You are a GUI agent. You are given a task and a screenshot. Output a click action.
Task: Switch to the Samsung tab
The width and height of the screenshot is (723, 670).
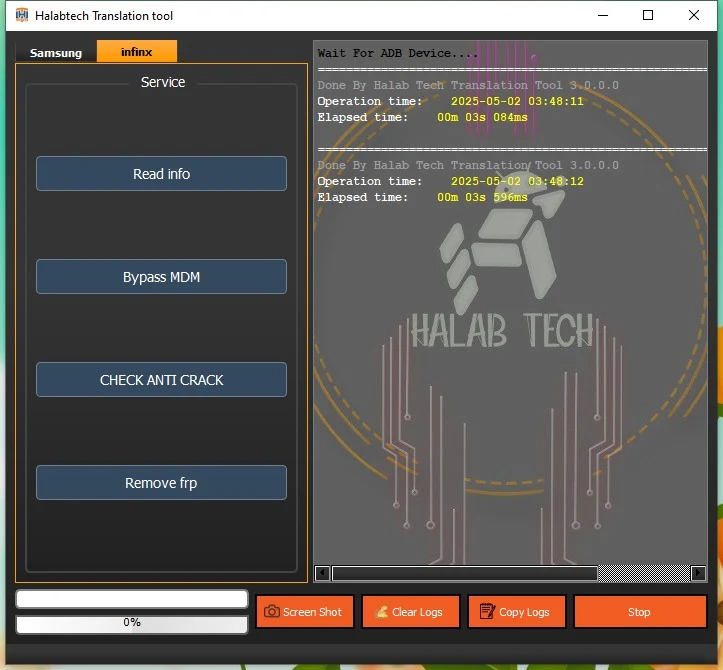click(x=56, y=53)
